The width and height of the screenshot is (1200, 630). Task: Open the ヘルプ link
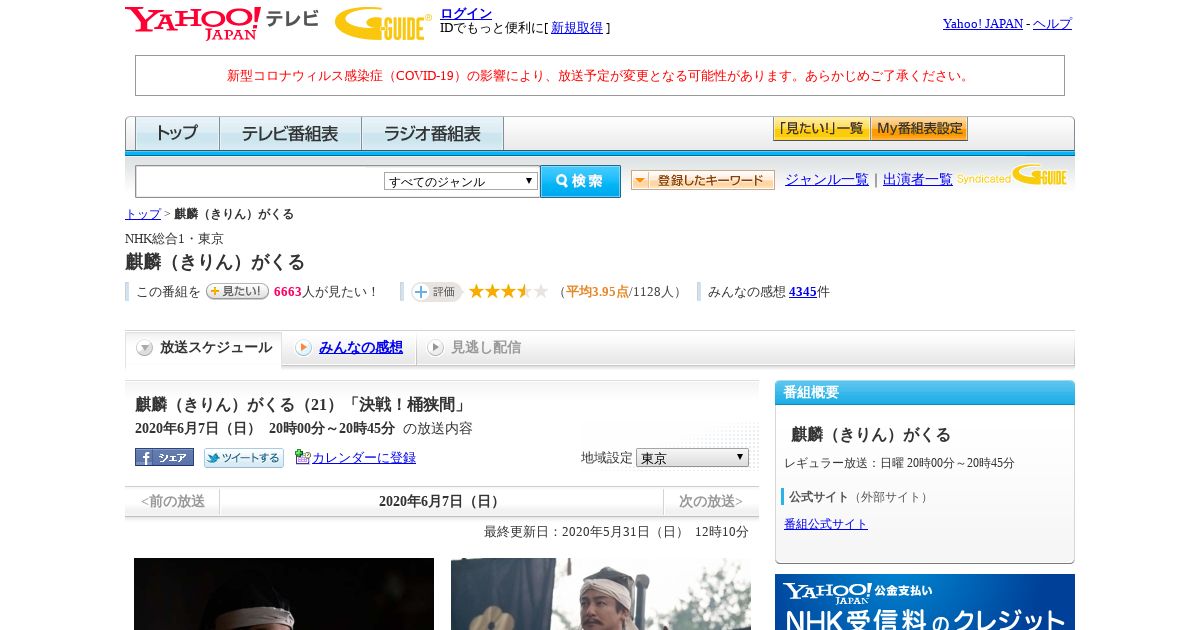pyautogui.click(x=1052, y=23)
